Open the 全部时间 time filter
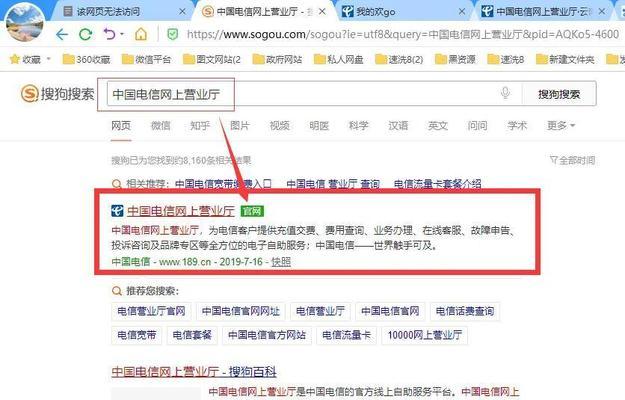625x400 pixels. point(572,160)
